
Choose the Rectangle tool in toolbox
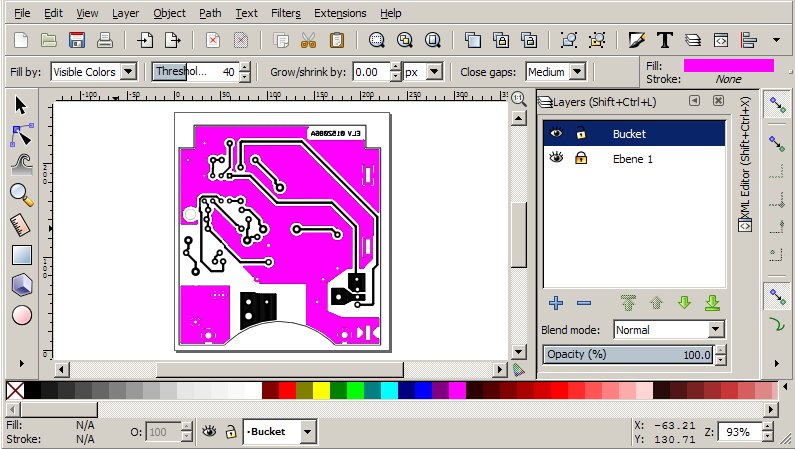[x=21, y=255]
